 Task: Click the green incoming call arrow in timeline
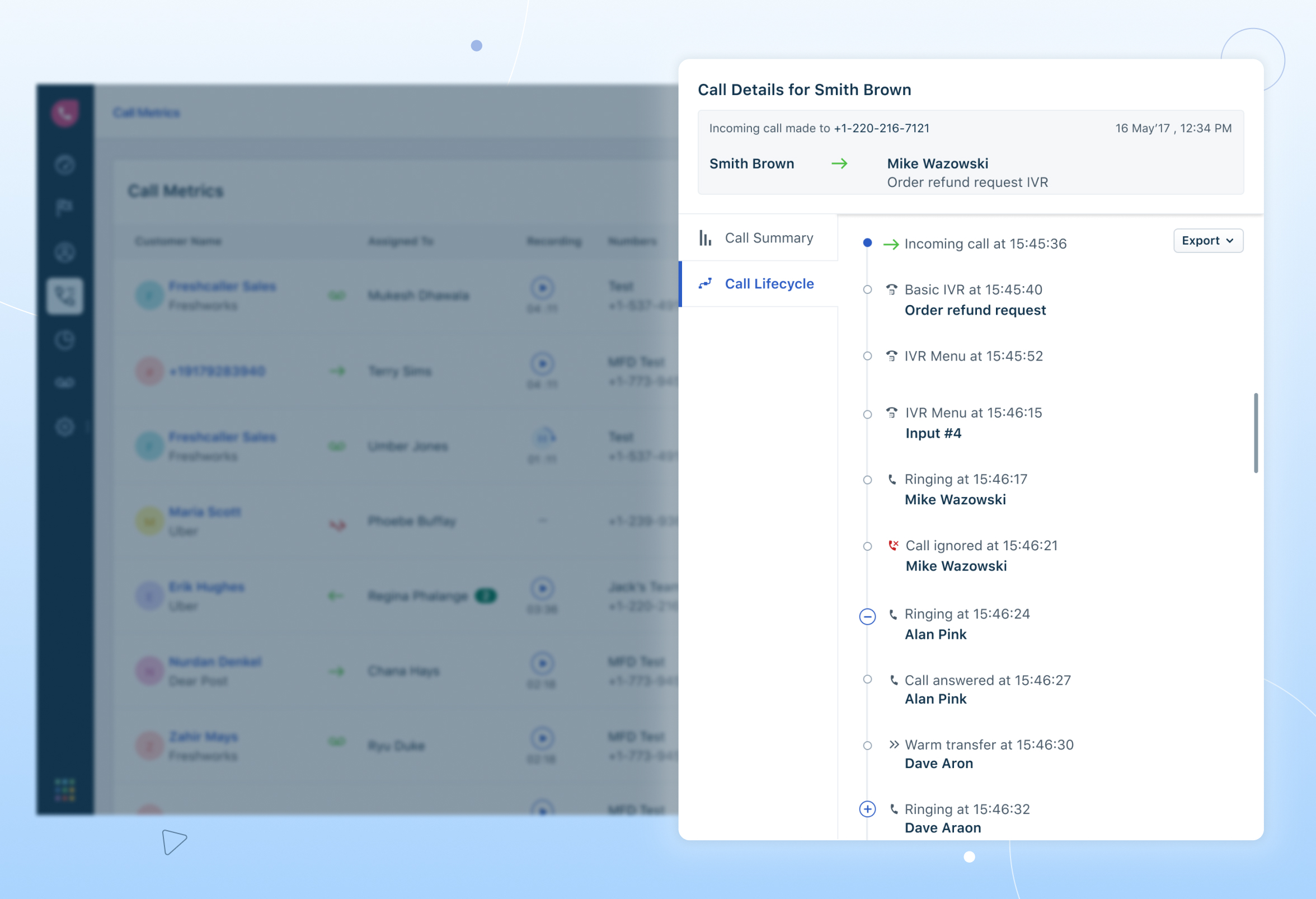(x=891, y=244)
